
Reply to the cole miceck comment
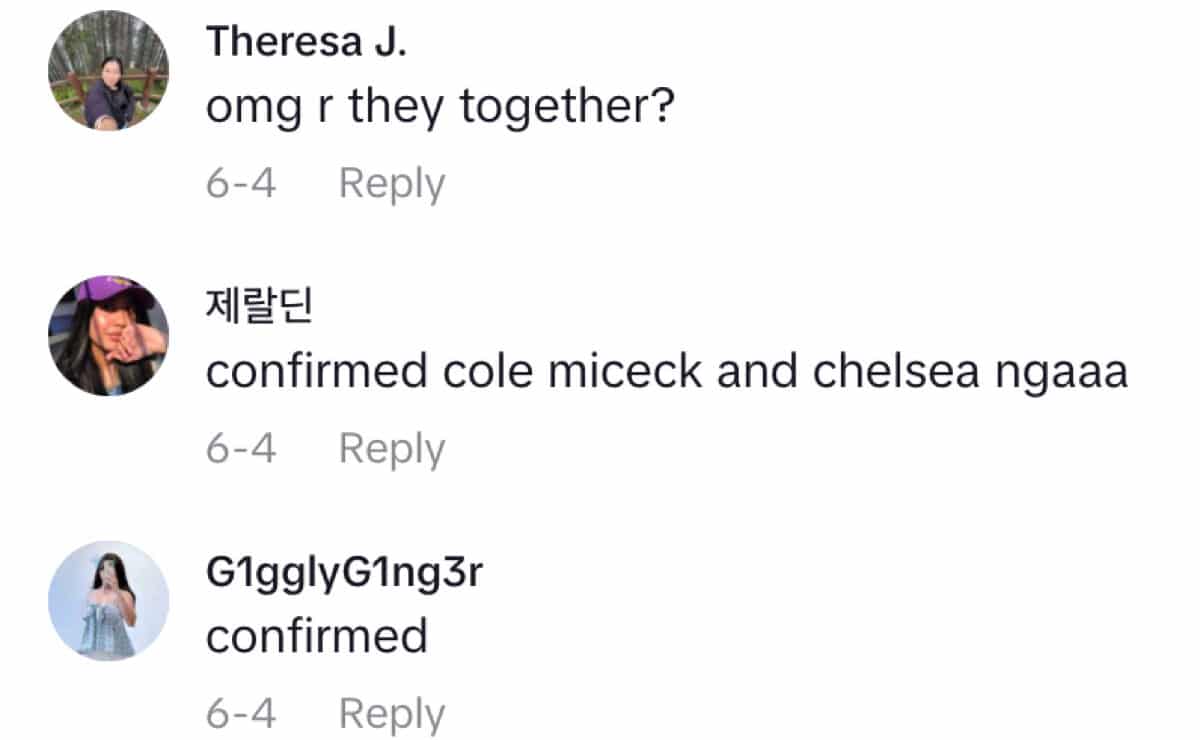(391, 449)
